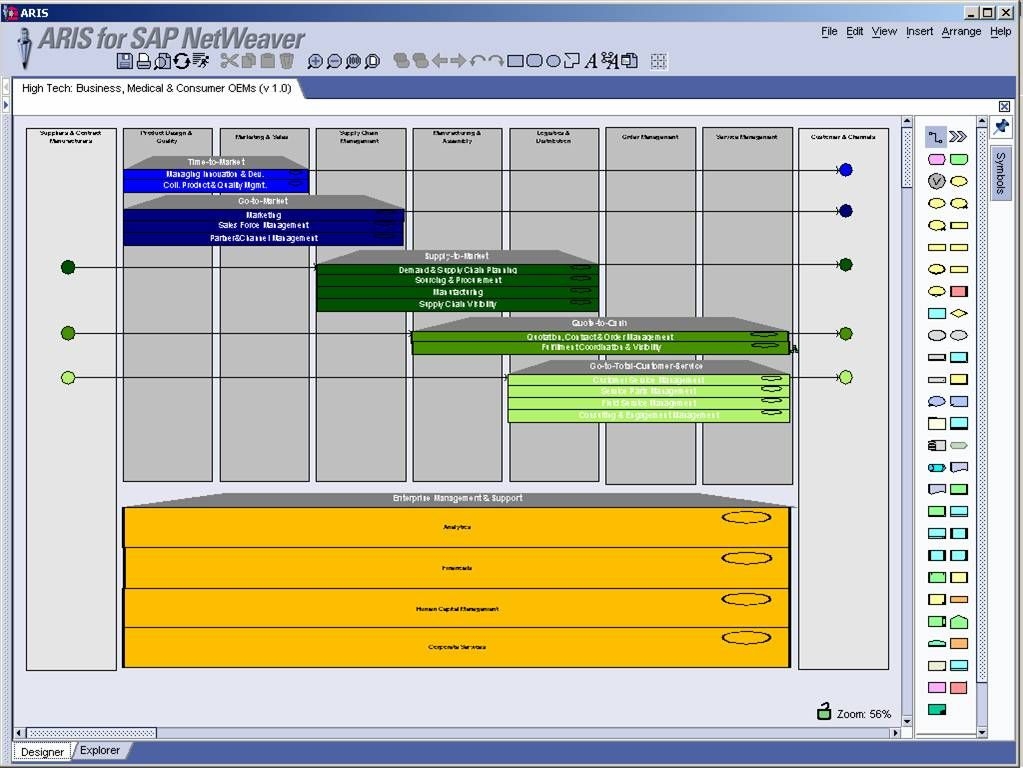Pick the gray circle V symbol
Screen dimensions: 1023x768
(937, 181)
